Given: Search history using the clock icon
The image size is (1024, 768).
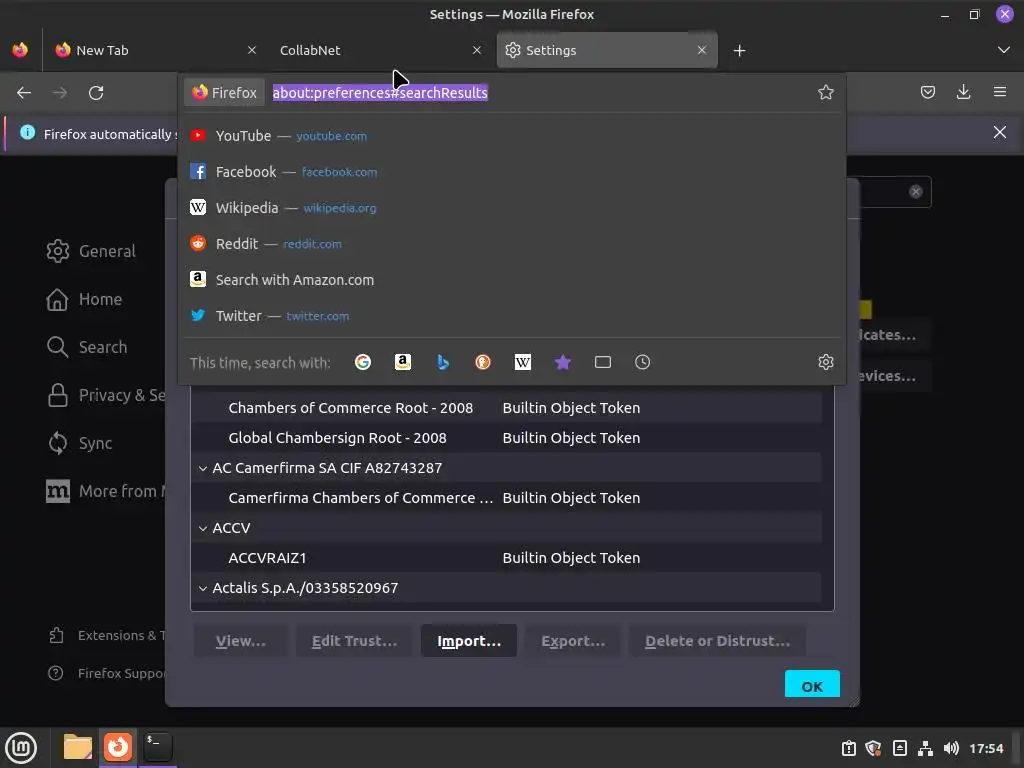Looking at the screenshot, I should click(x=643, y=362).
